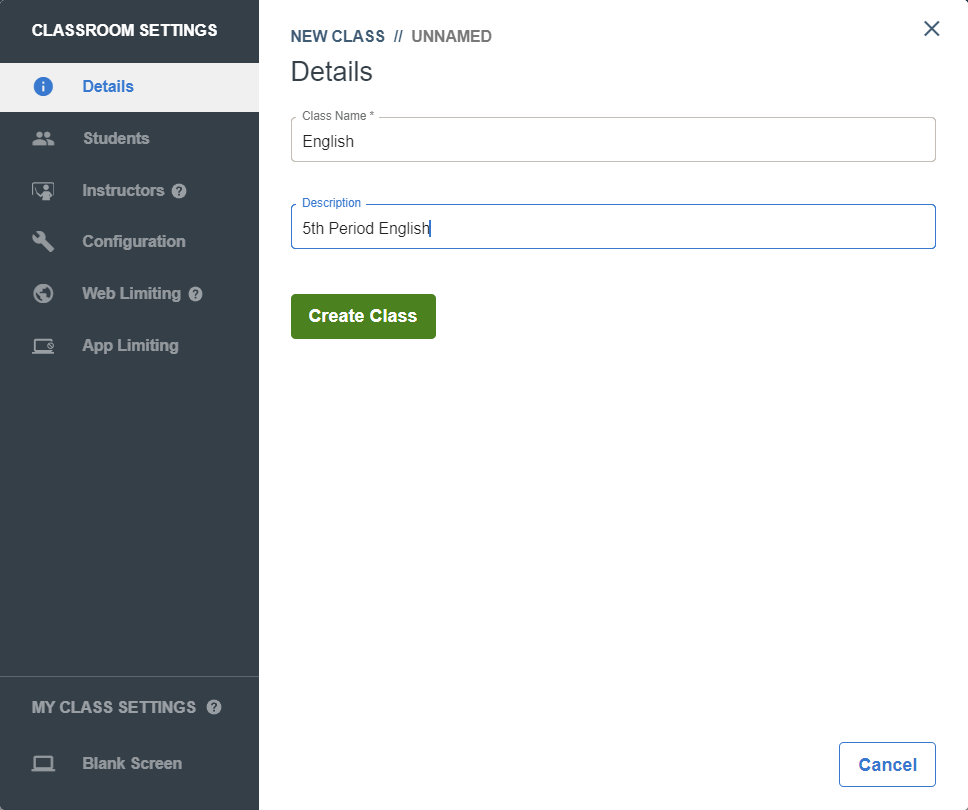Click the Blank Screen laptop icon
Image resolution: width=968 pixels, height=810 pixels.
[43, 764]
